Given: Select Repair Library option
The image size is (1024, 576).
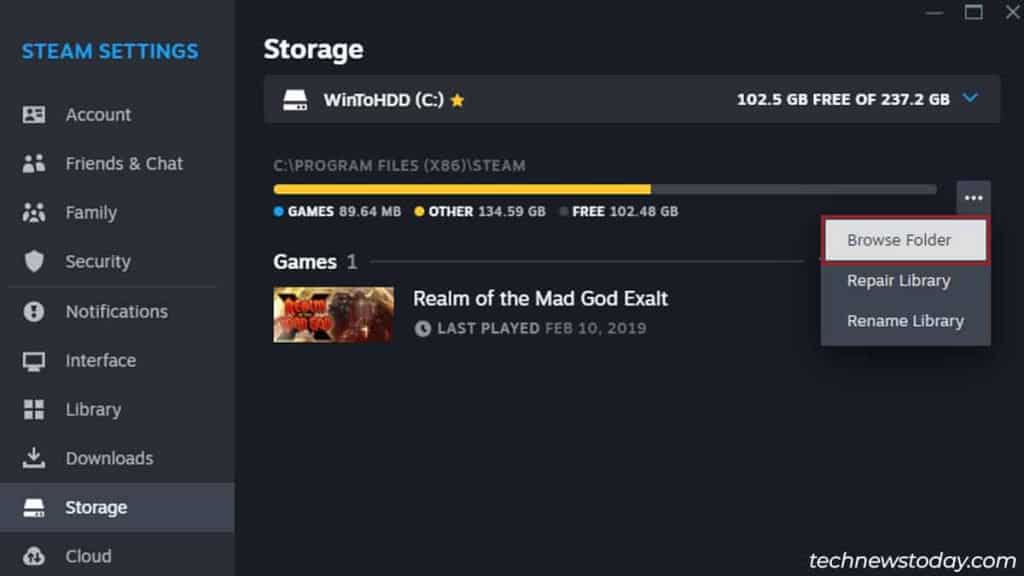Looking at the screenshot, I should pos(898,281).
